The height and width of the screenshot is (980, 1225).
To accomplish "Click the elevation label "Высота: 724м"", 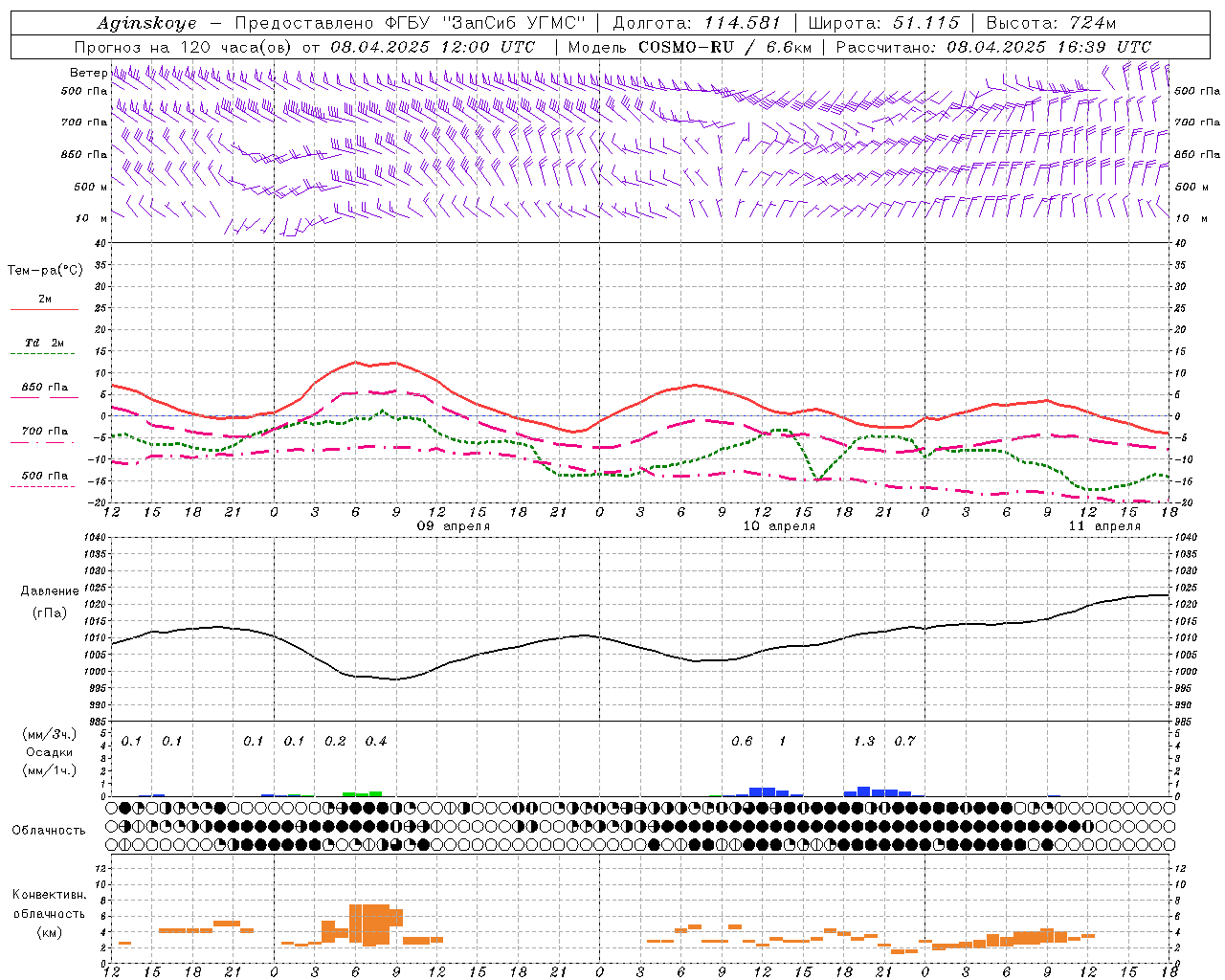I will (x=1051, y=23).
